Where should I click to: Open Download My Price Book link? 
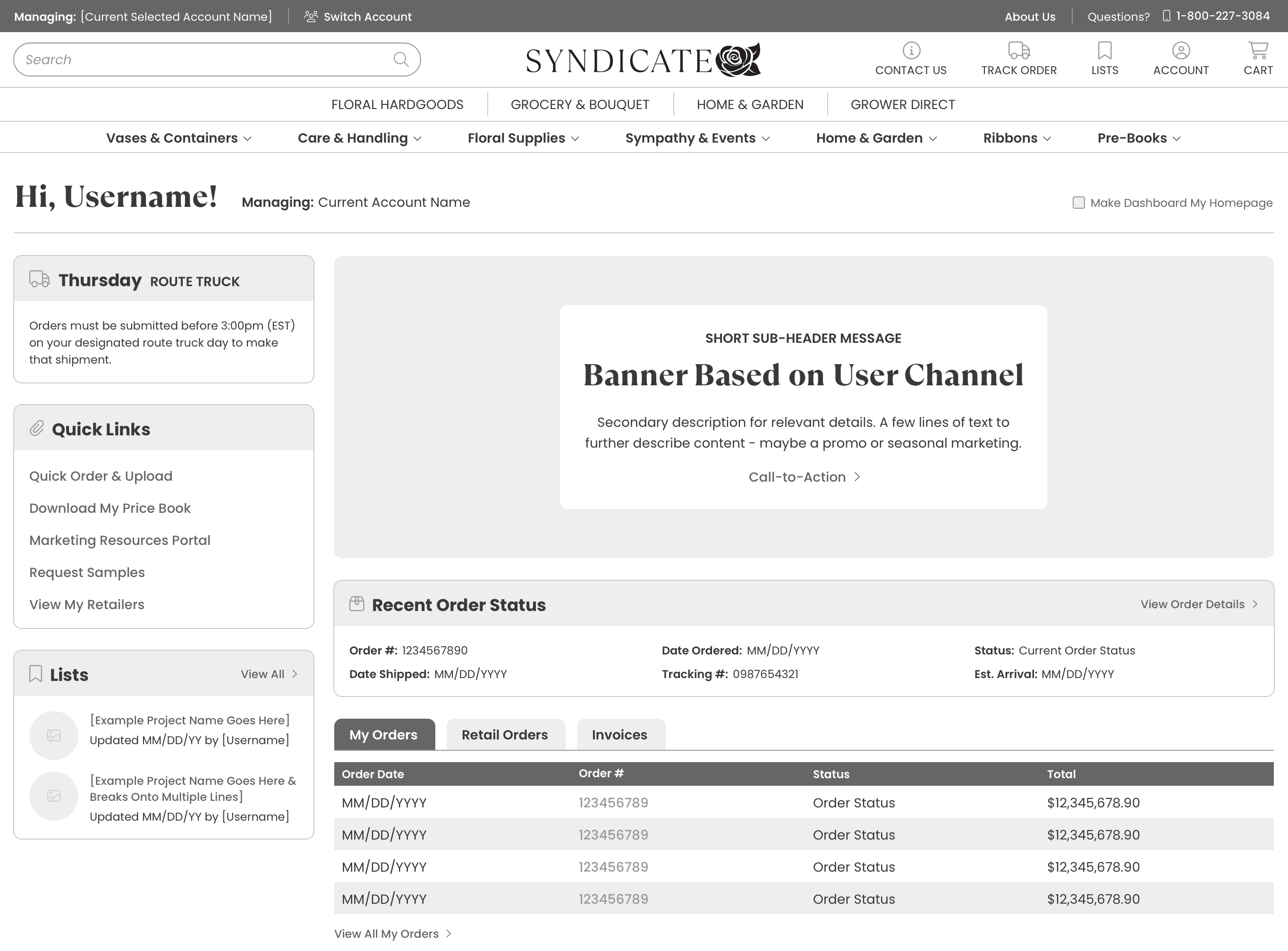tap(110, 508)
